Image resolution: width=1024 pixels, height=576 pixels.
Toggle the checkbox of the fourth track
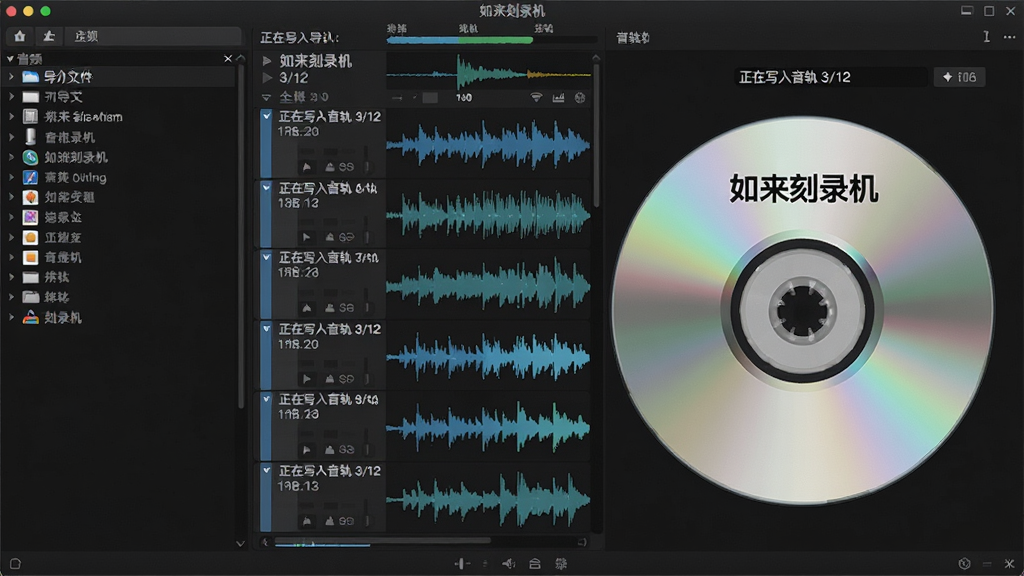click(x=266, y=328)
